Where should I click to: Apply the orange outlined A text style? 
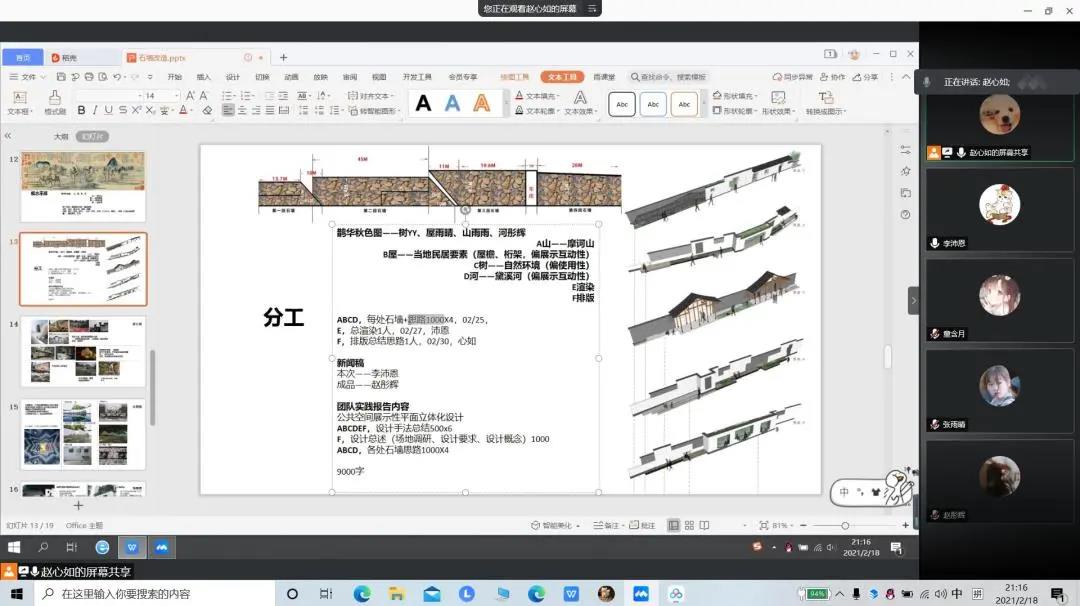tap(482, 103)
